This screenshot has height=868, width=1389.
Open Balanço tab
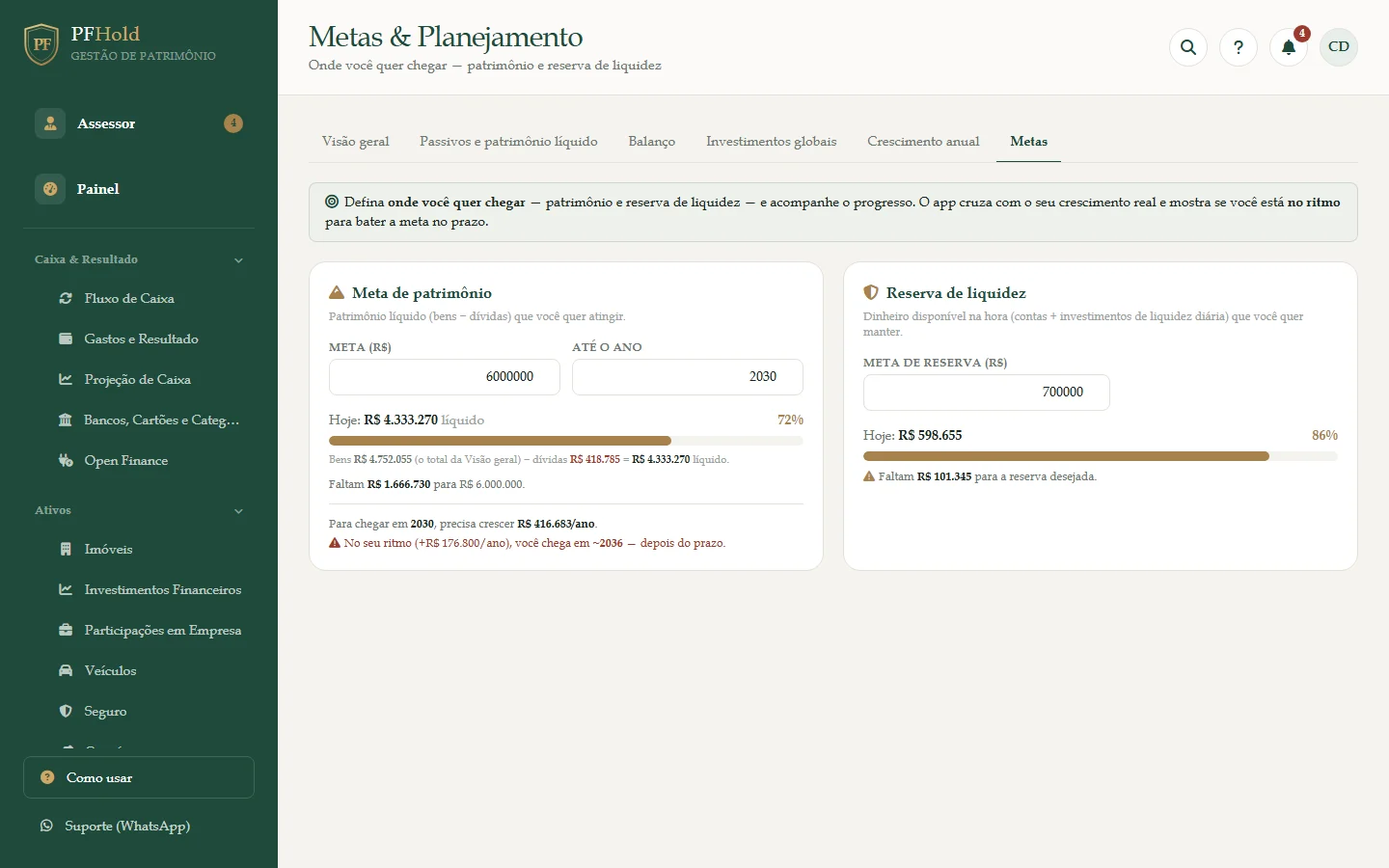[652, 141]
